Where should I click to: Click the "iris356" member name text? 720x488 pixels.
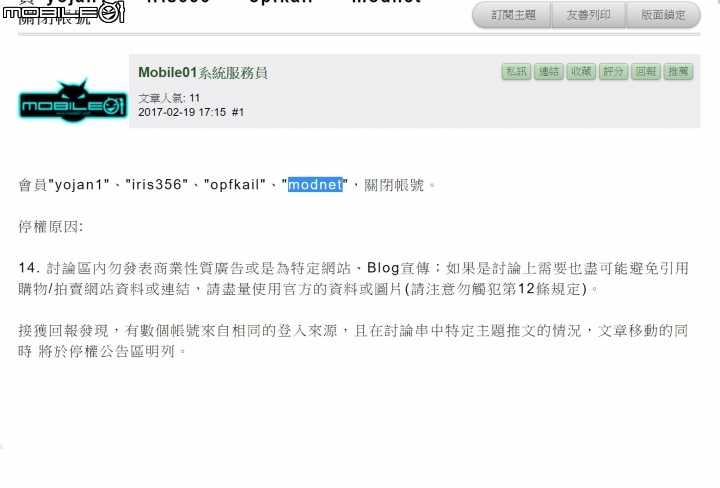(157, 185)
